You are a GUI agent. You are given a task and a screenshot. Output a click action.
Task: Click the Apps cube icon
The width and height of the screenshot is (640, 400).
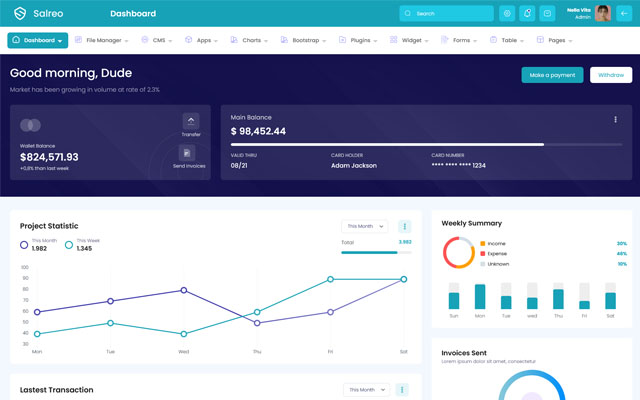point(189,40)
